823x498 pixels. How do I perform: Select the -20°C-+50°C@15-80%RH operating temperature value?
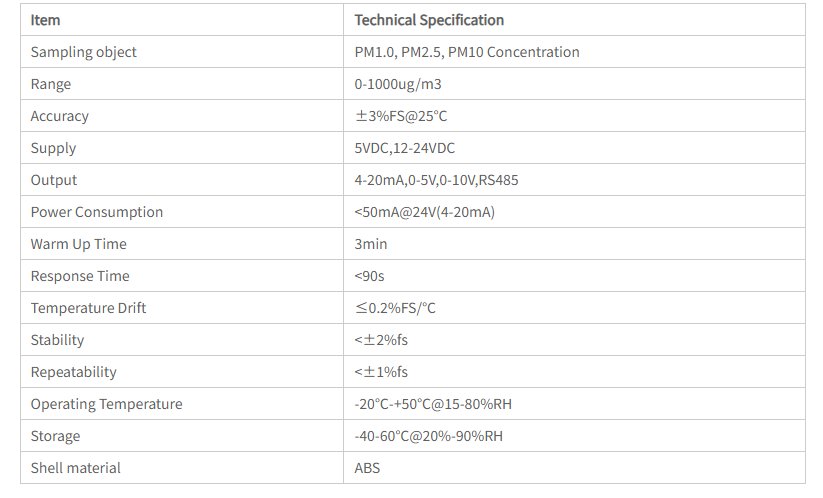pyautogui.click(x=434, y=404)
